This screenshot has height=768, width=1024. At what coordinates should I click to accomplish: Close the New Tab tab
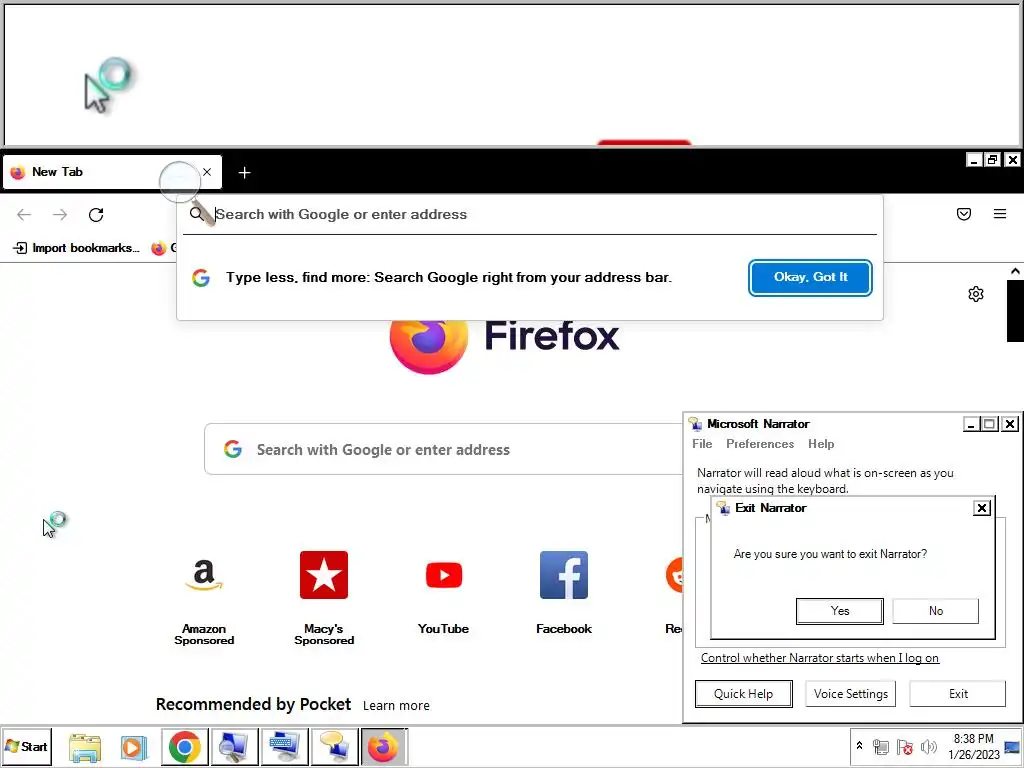coord(207,172)
